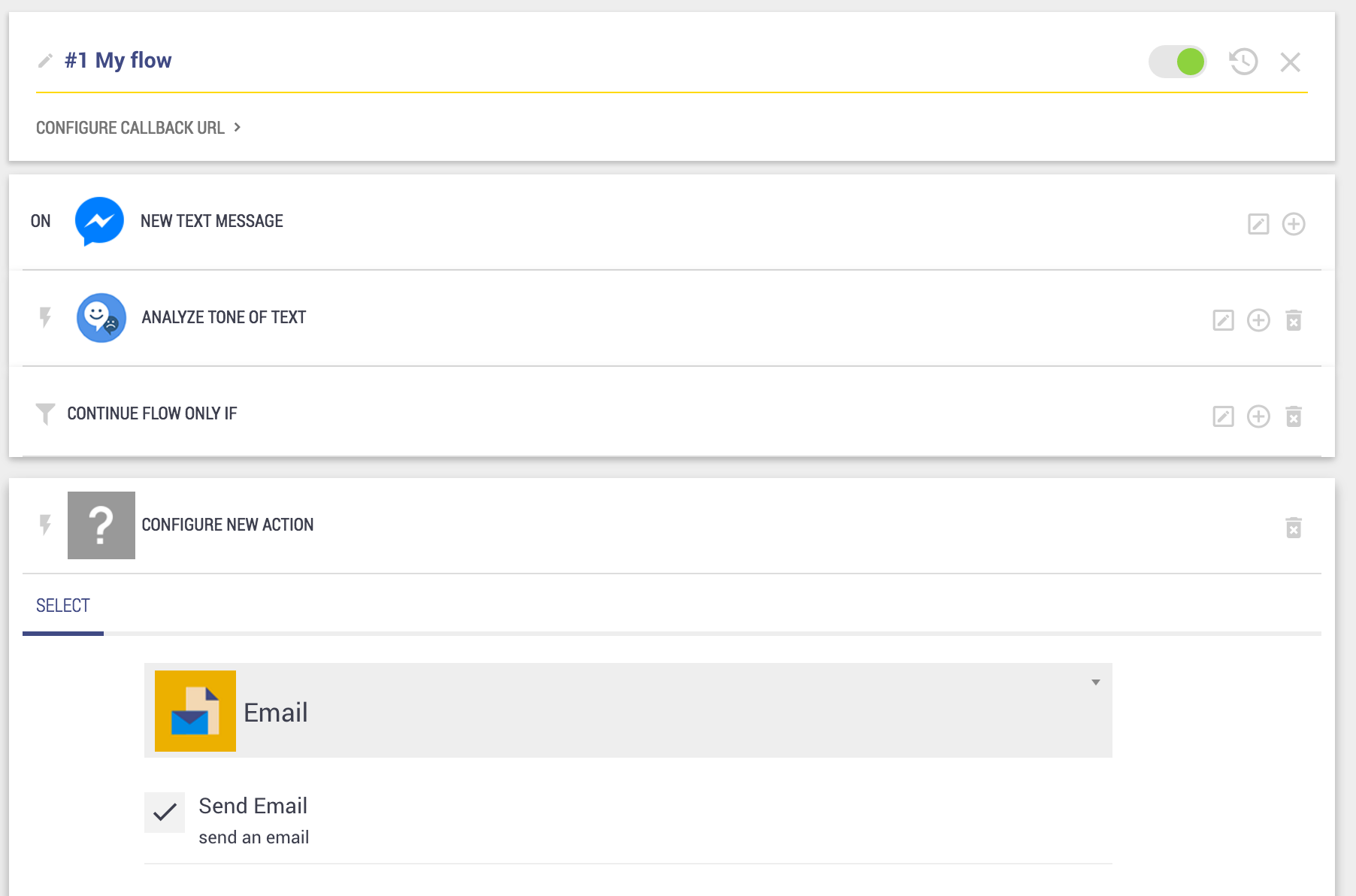Delete the Configure New Action step
1356x896 pixels.
[1293, 528]
